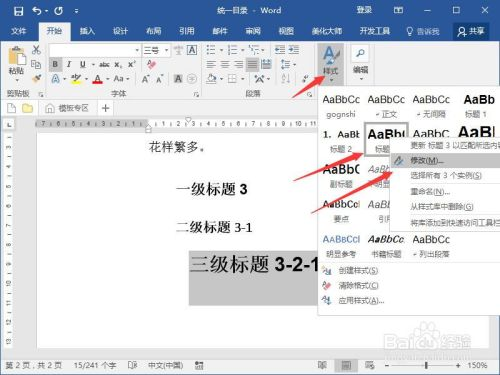The height and width of the screenshot is (375, 500).
Task: Open the 文件 File tab
Action: click(18, 31)
